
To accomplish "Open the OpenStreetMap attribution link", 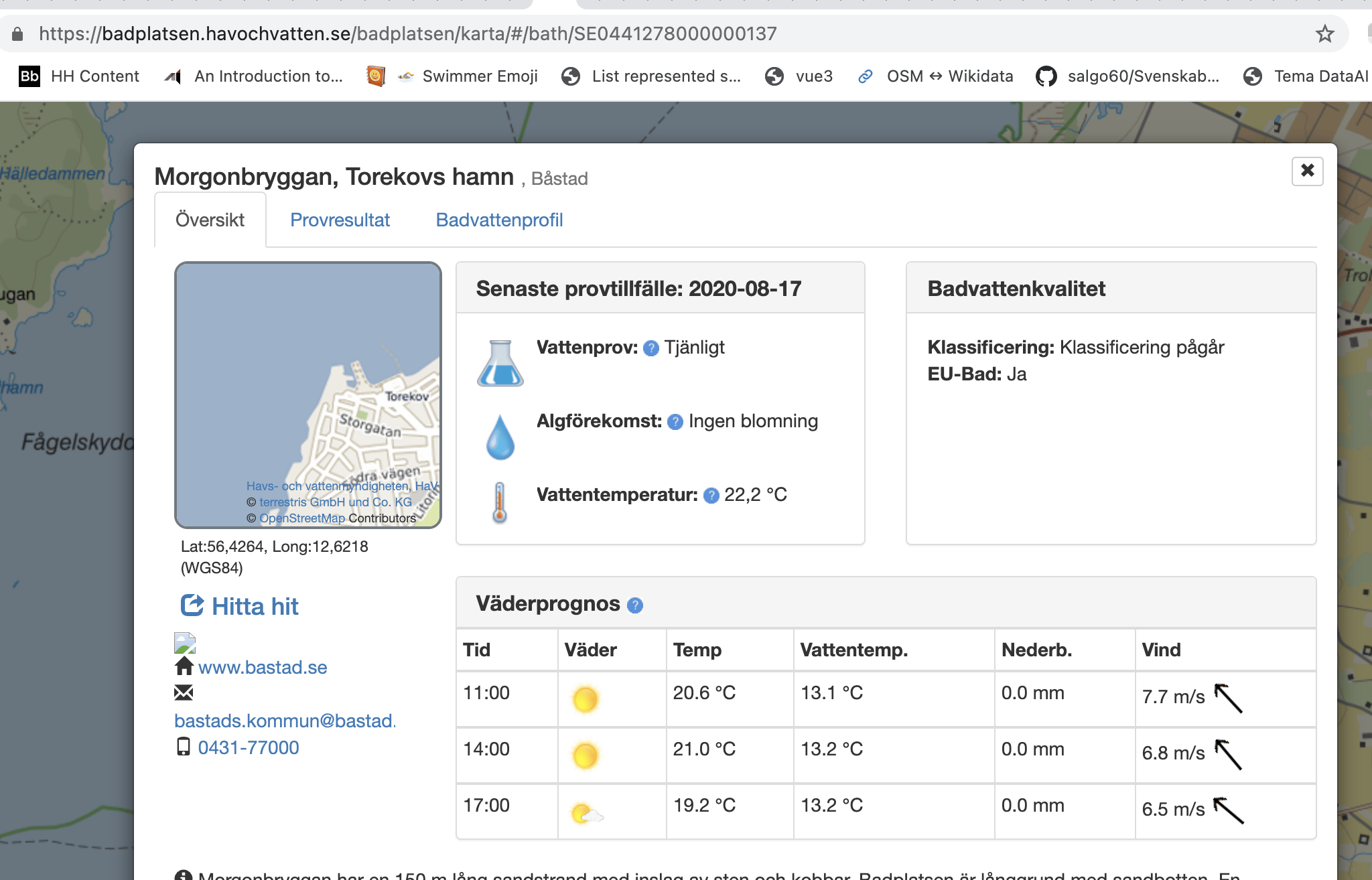I will point(301,518).
